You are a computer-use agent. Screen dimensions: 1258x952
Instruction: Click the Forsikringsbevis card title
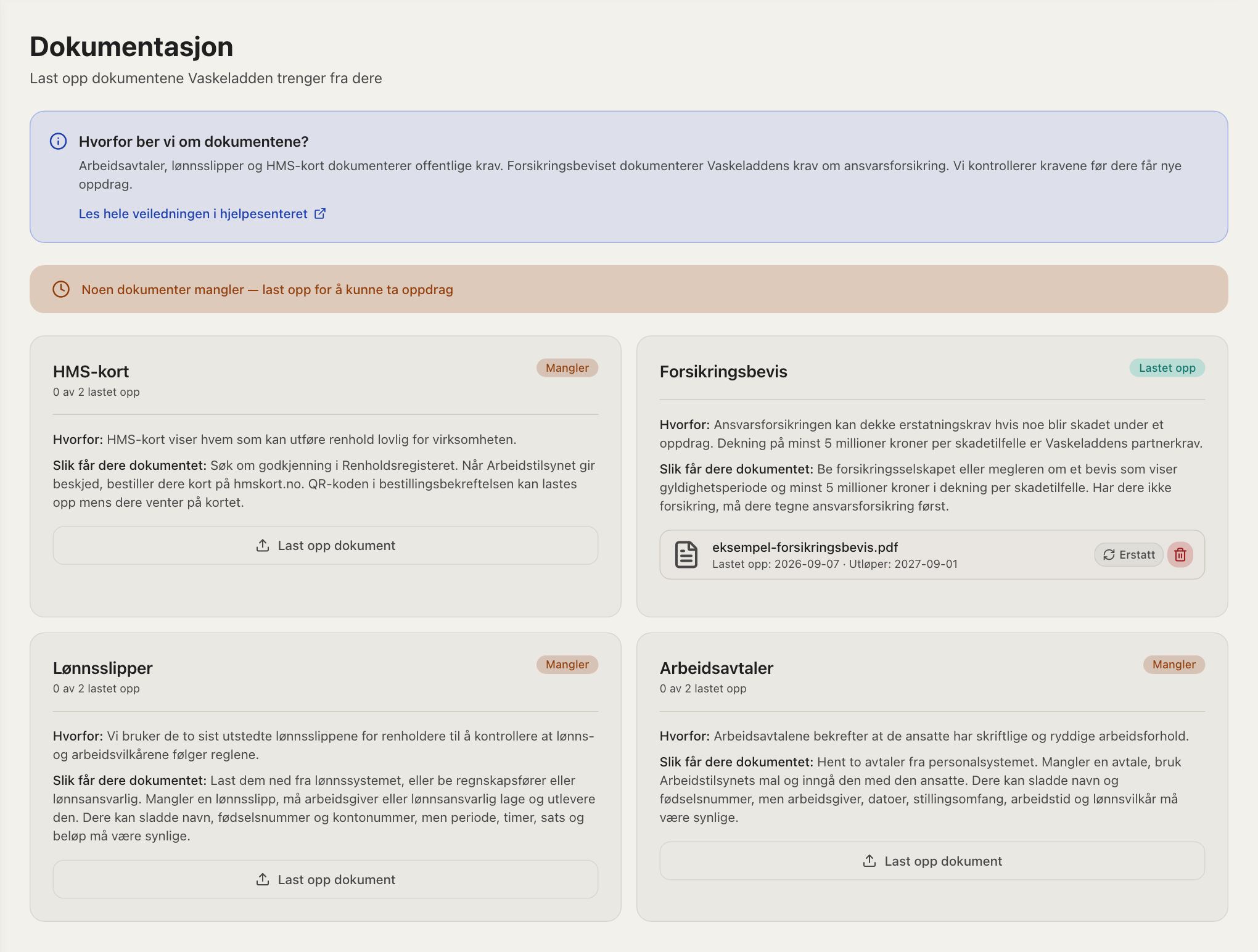[723, 371]
